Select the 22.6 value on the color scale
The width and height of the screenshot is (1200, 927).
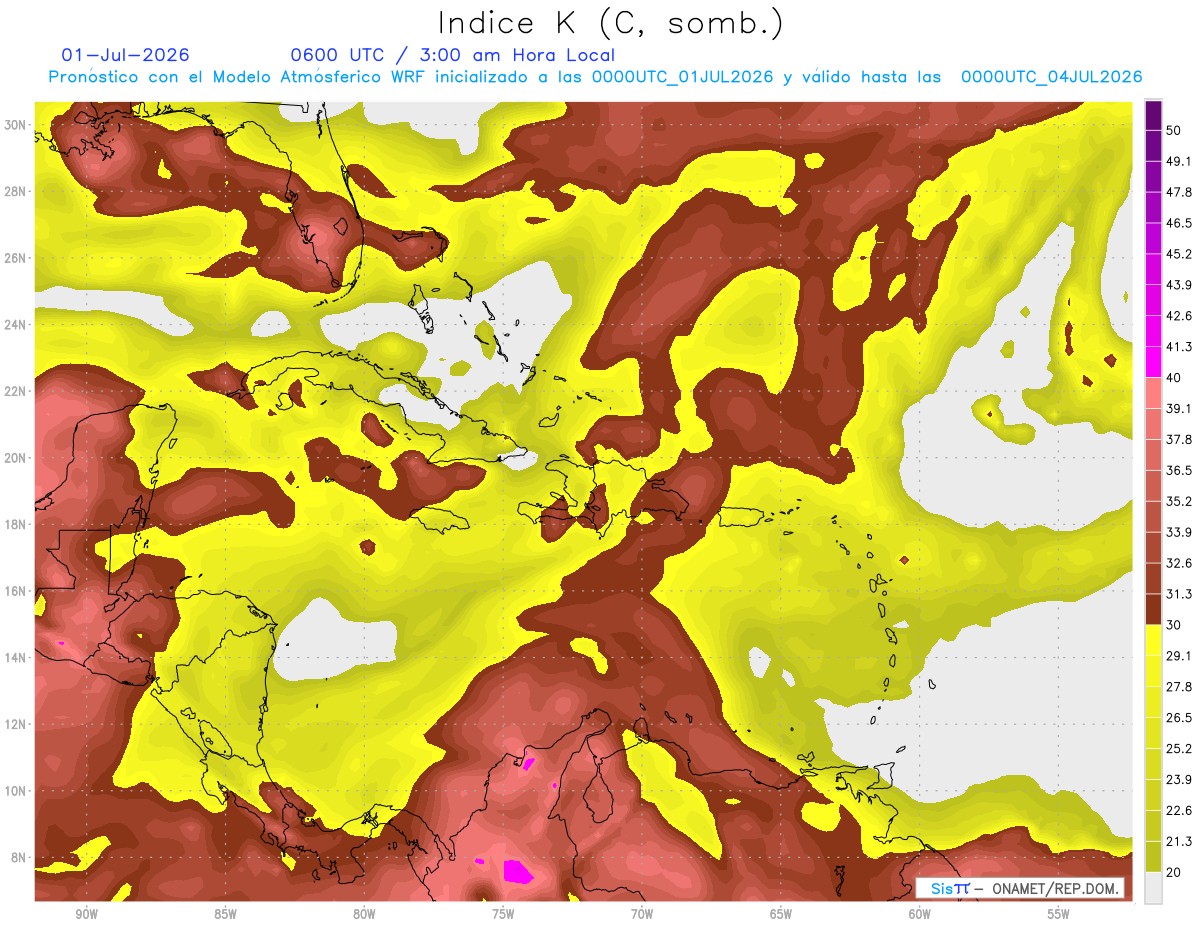pyautogui.click(x=1179, y=811)
